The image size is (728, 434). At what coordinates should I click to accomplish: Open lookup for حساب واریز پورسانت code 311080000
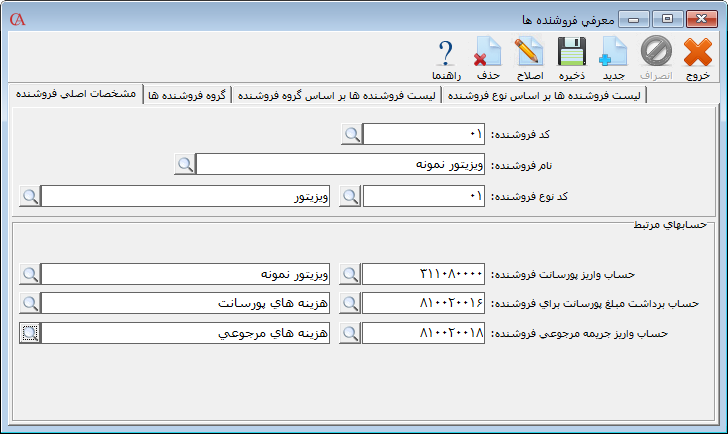351,273
